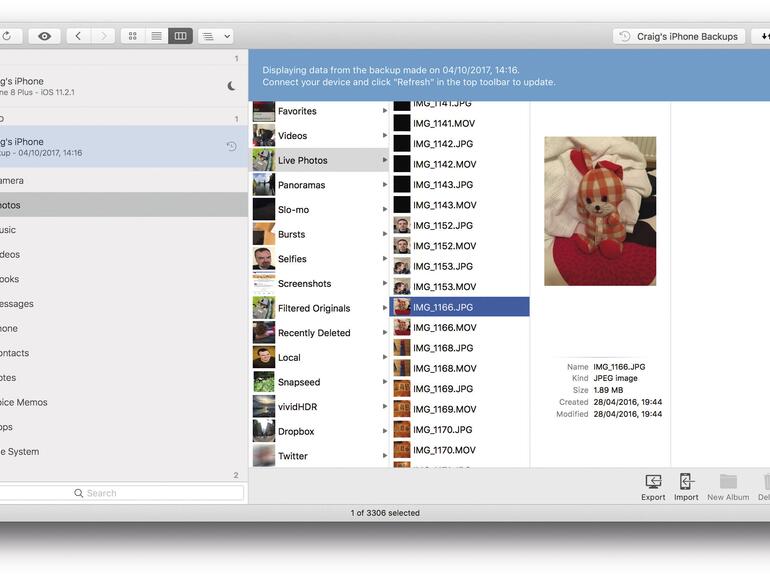770x578 pixels.
Task: Expand the Panoramas album arrow
Action: click(x=385, y=185)
